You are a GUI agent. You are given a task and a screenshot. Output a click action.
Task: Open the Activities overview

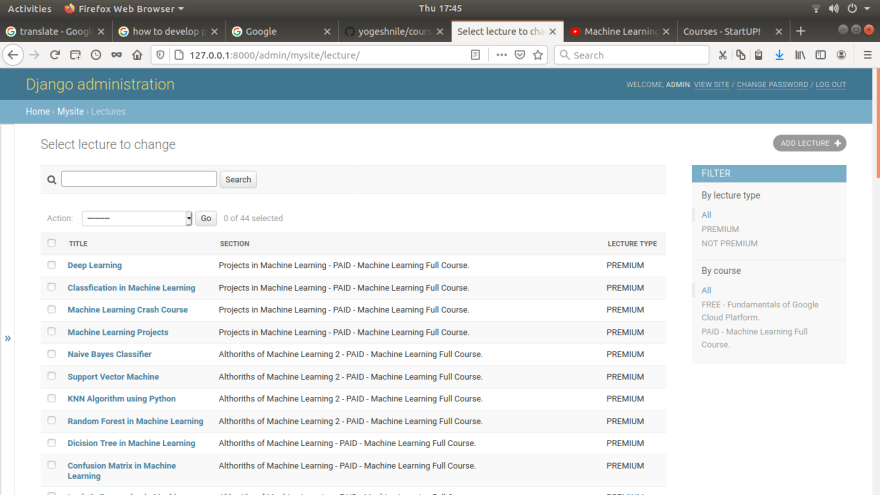click(29, 8)
